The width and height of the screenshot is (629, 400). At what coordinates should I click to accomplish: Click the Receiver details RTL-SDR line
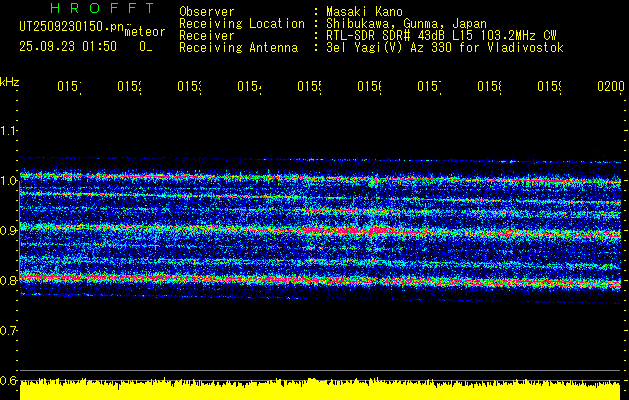pyautogui.click(x=441, y=36)
